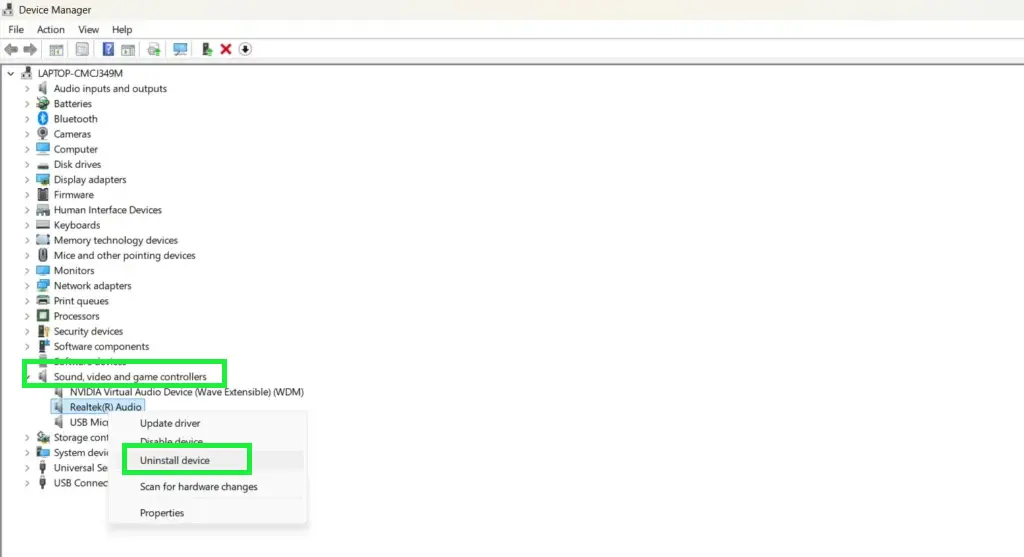Viewport: 1024px width, 557px height.
Task: Click the red X Uninstall toolbar icon
Action: point(226,50)
